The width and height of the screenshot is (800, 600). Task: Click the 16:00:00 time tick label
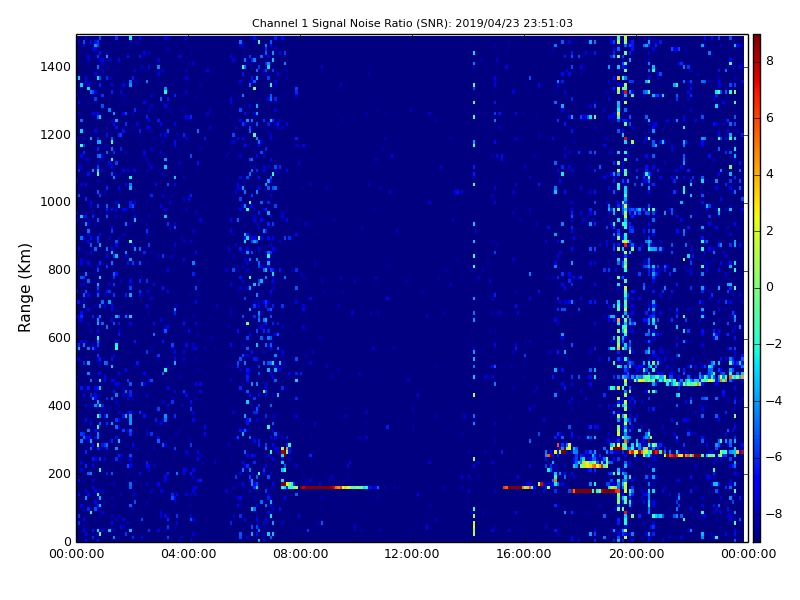click(524, 554)
